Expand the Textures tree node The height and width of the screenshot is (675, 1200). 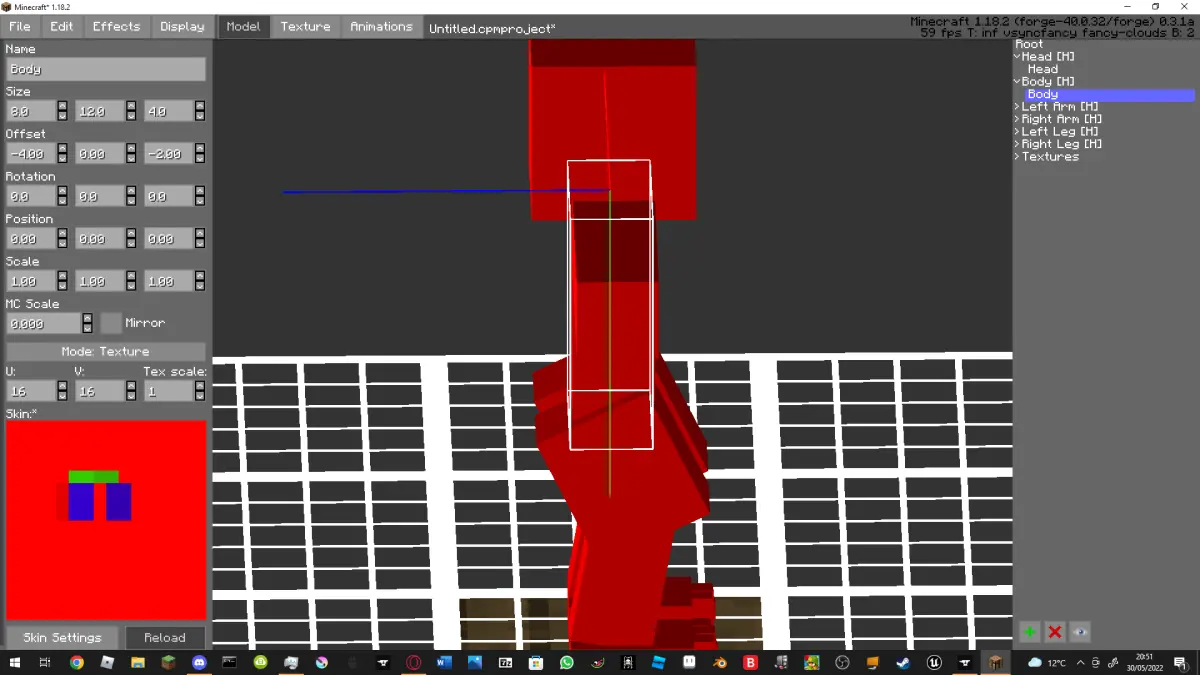coord(1017,157)
